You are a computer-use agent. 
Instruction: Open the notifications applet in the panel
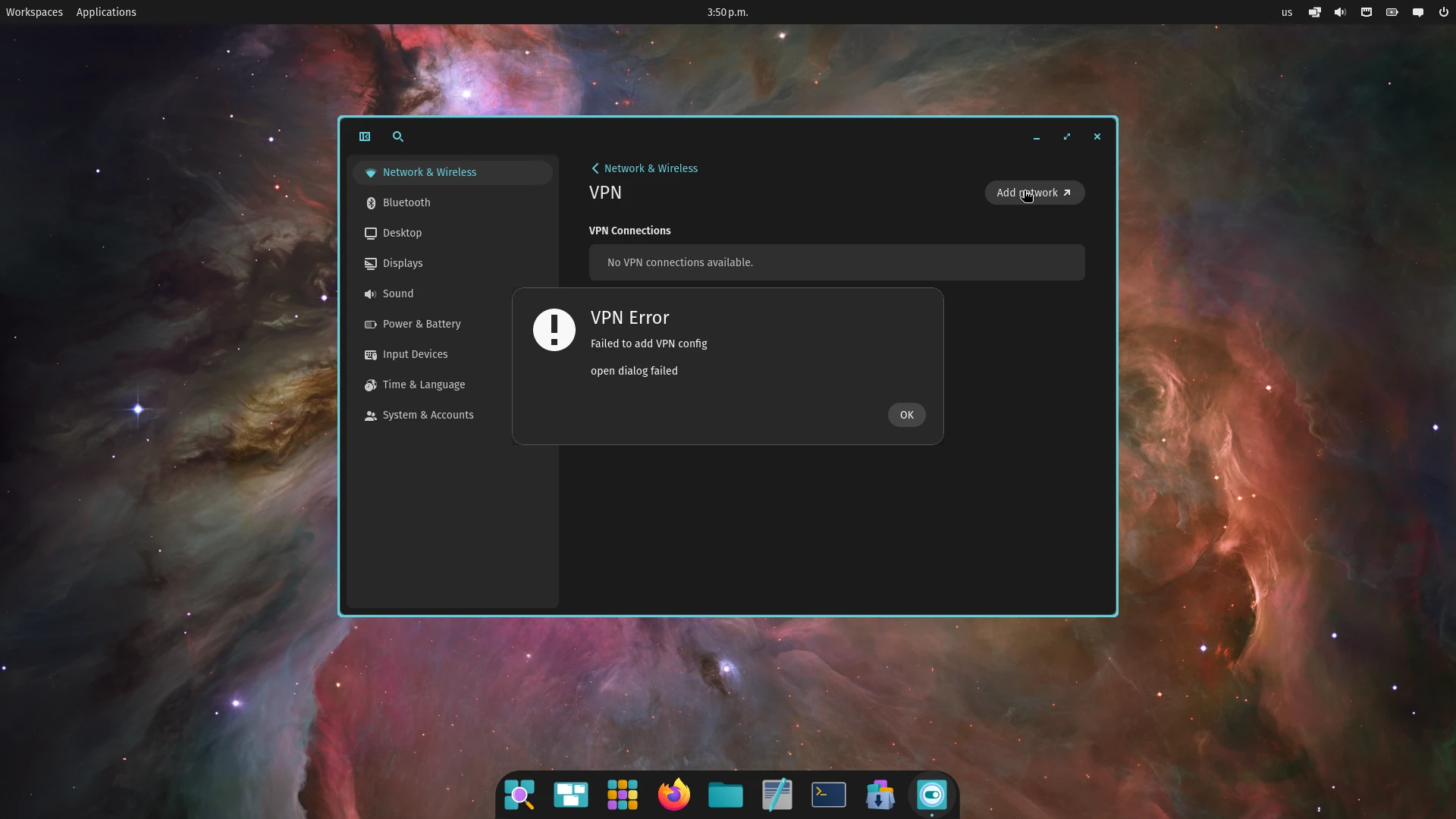[1417, 12]
